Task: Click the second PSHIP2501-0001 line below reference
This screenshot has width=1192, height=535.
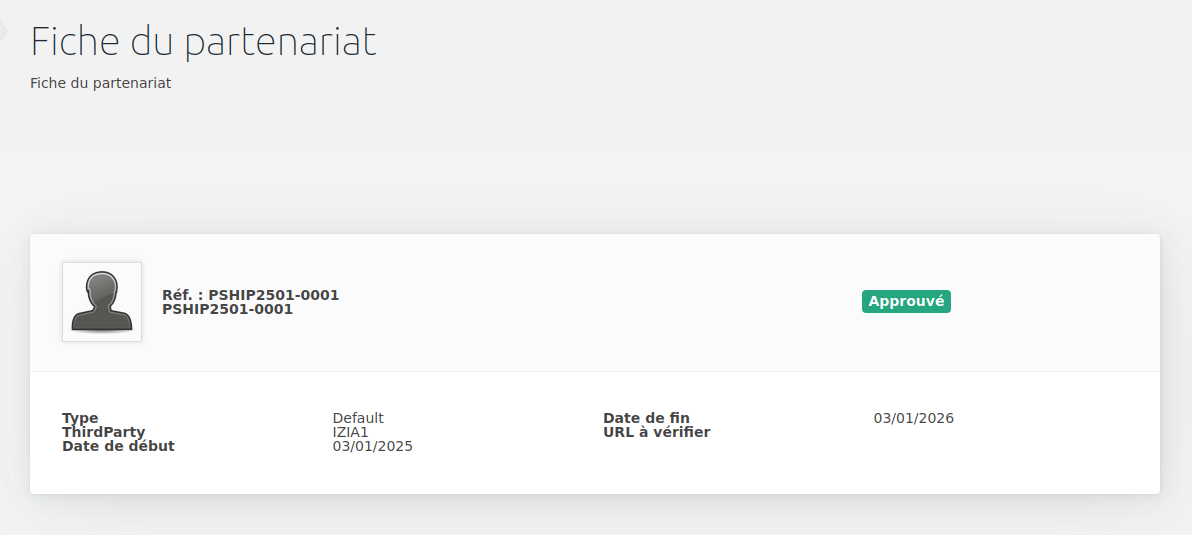Action: pos(227,309)
